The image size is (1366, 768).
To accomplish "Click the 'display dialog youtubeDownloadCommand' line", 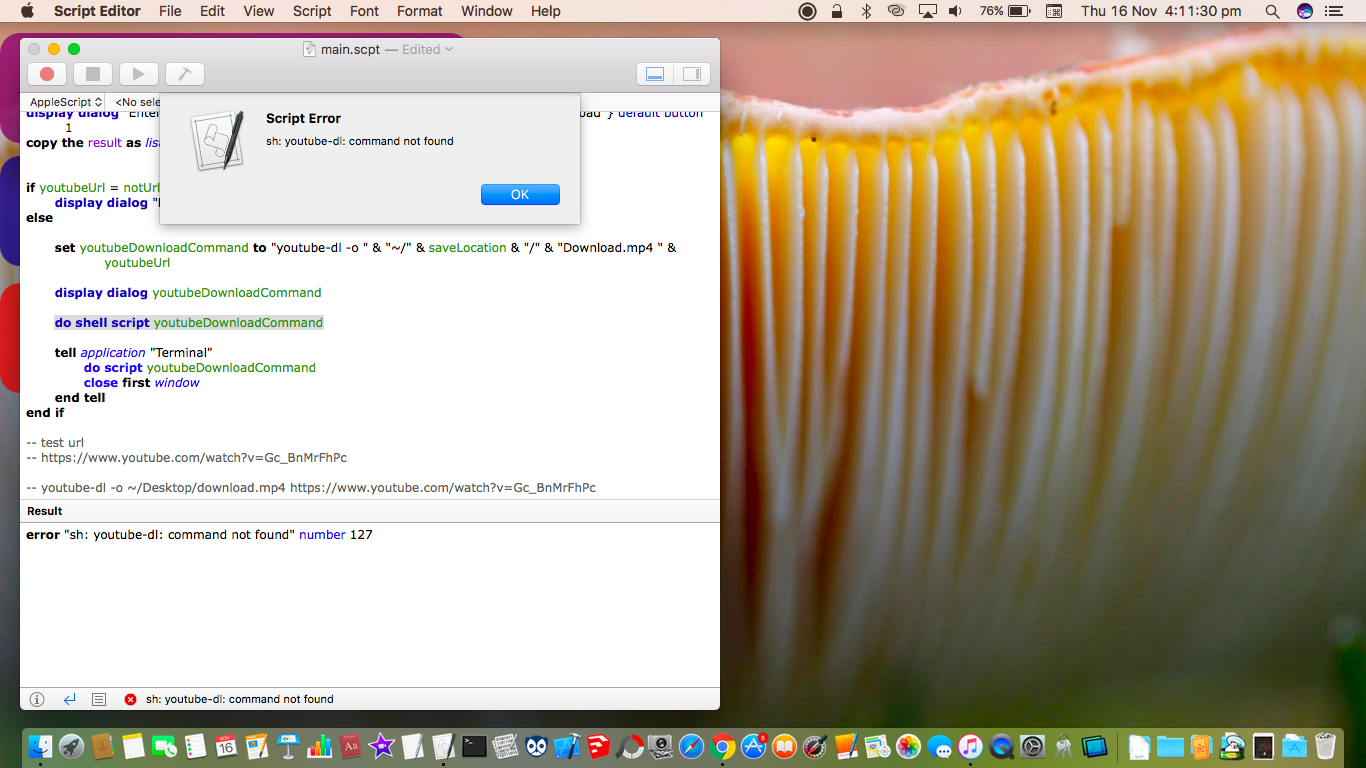I will point(188,293).
